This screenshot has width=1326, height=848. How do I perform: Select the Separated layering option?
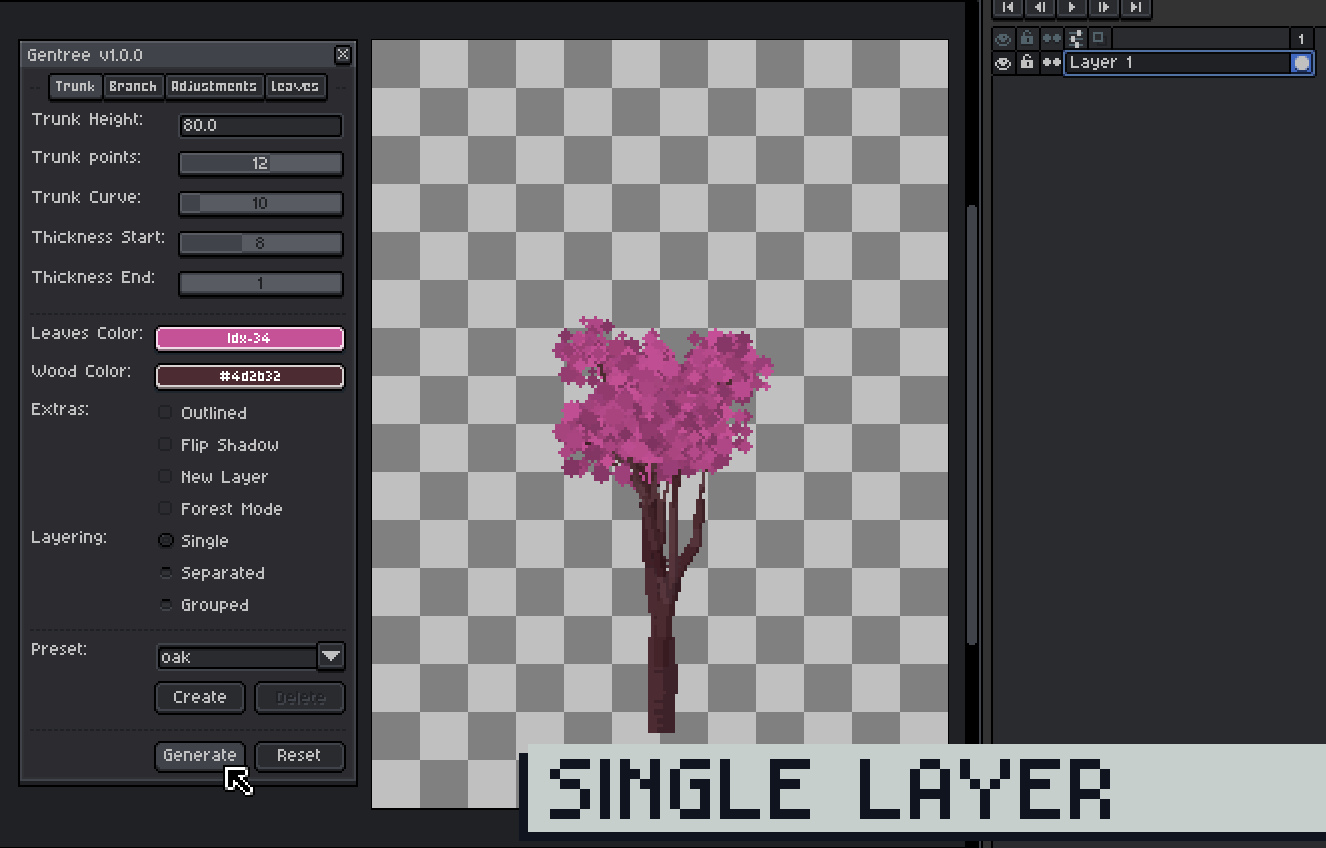165,572
